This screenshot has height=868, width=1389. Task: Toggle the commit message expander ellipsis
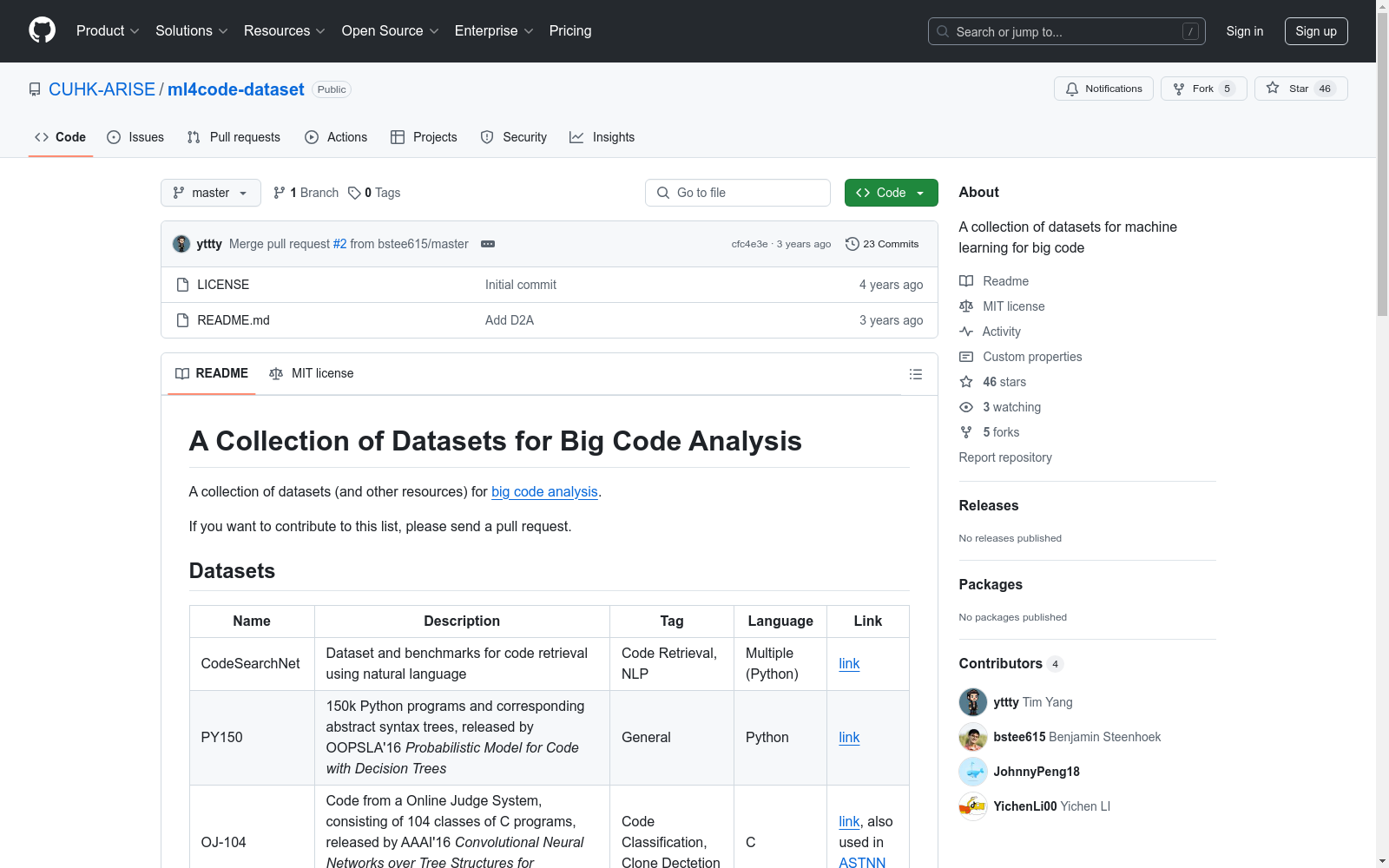(x=488, y=244)
